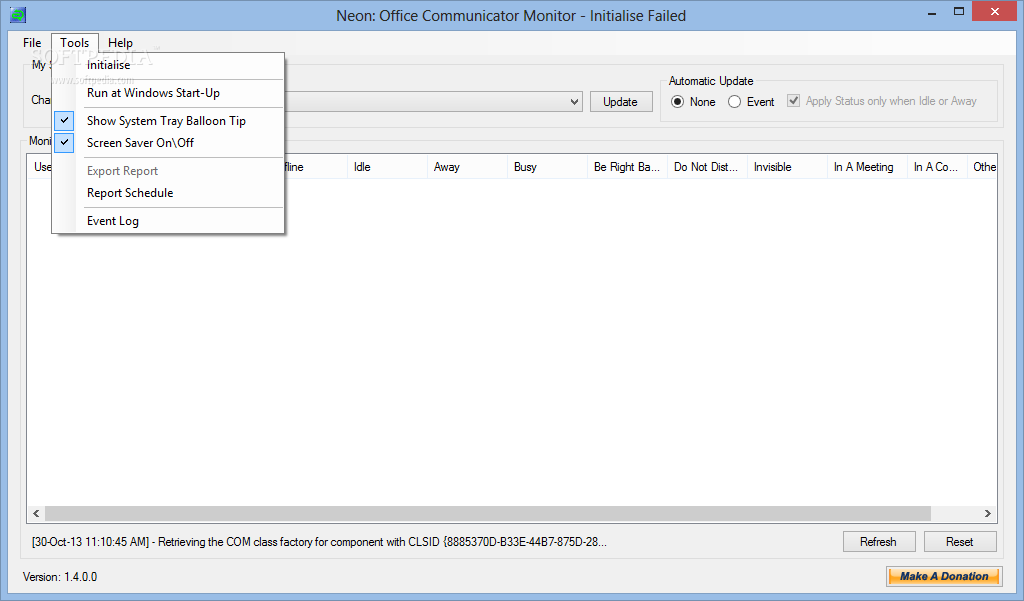Toggle Show System Tray Balloon Tip

(x=168, y=121)
